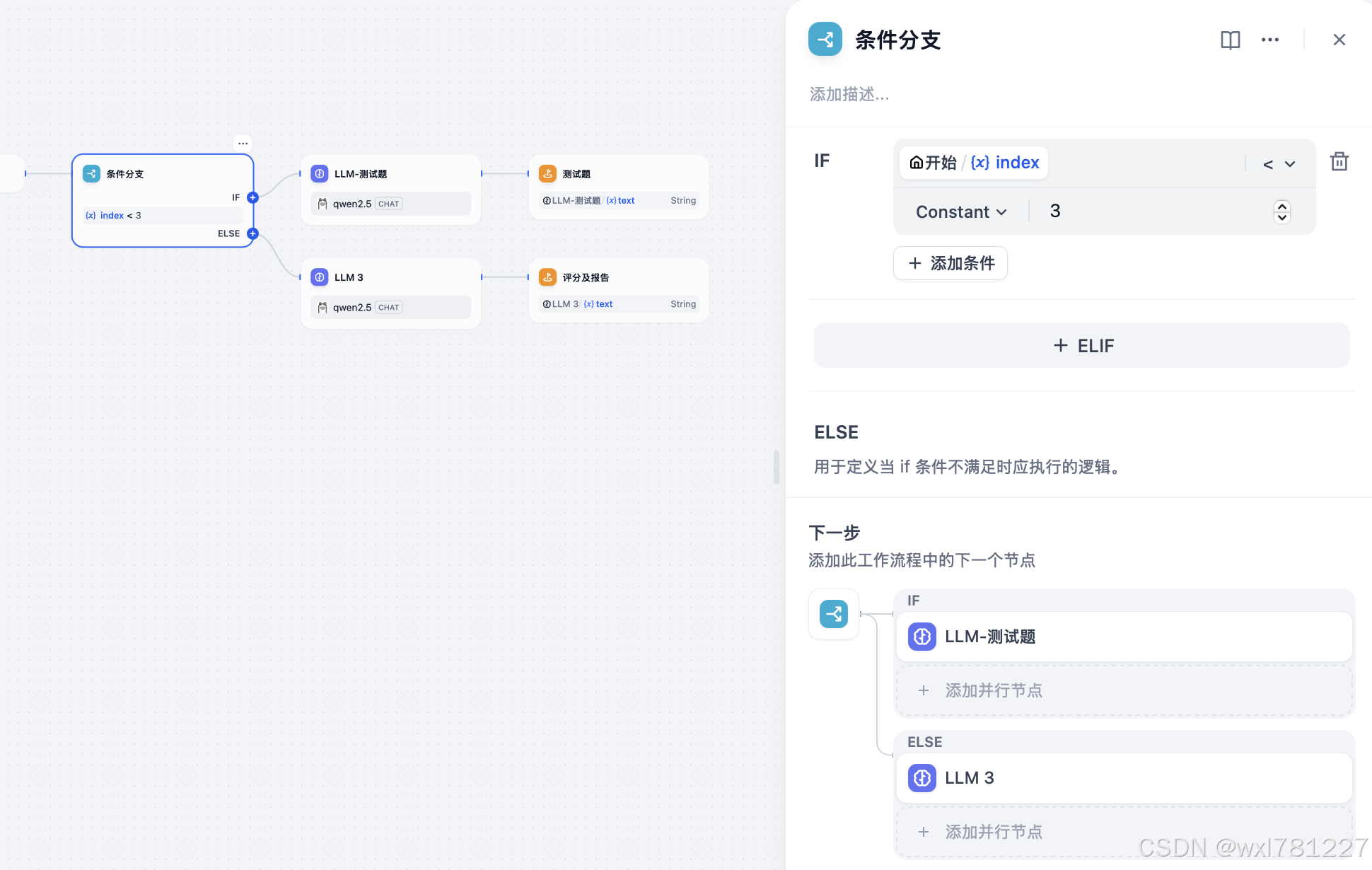Open the three-dot more options menu in panel header

(1269, 40)
